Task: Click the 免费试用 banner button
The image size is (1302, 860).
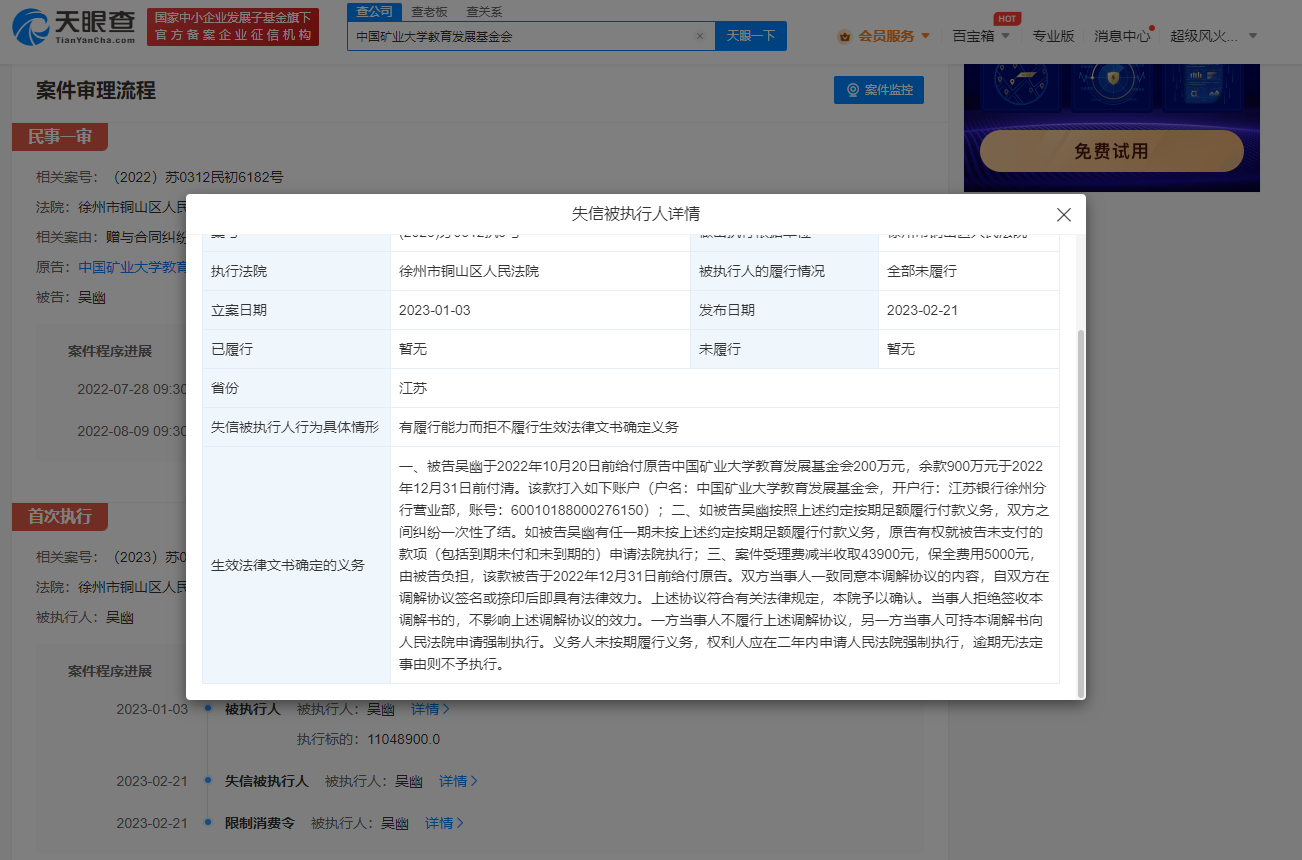Action: coord(1111,151)
